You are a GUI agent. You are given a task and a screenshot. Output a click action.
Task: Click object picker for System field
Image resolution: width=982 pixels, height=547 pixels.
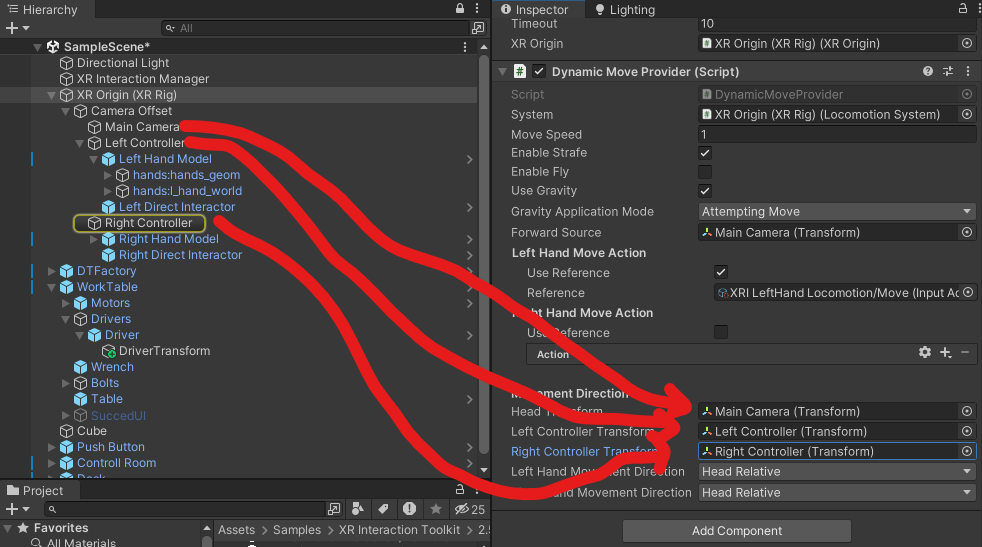[x=967, y=114]
